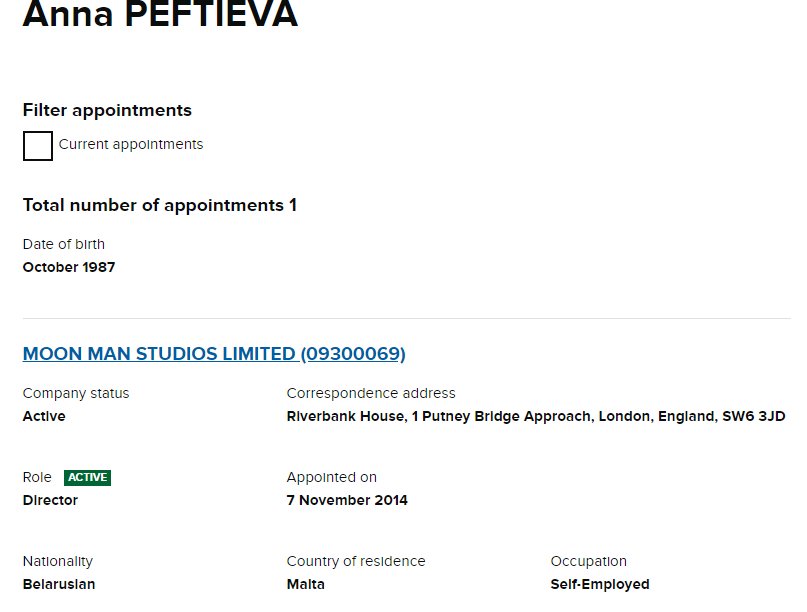Click the Anna PEFTIEVA page heading
Viewport: 807px width, 612px height.
point(160,15)
